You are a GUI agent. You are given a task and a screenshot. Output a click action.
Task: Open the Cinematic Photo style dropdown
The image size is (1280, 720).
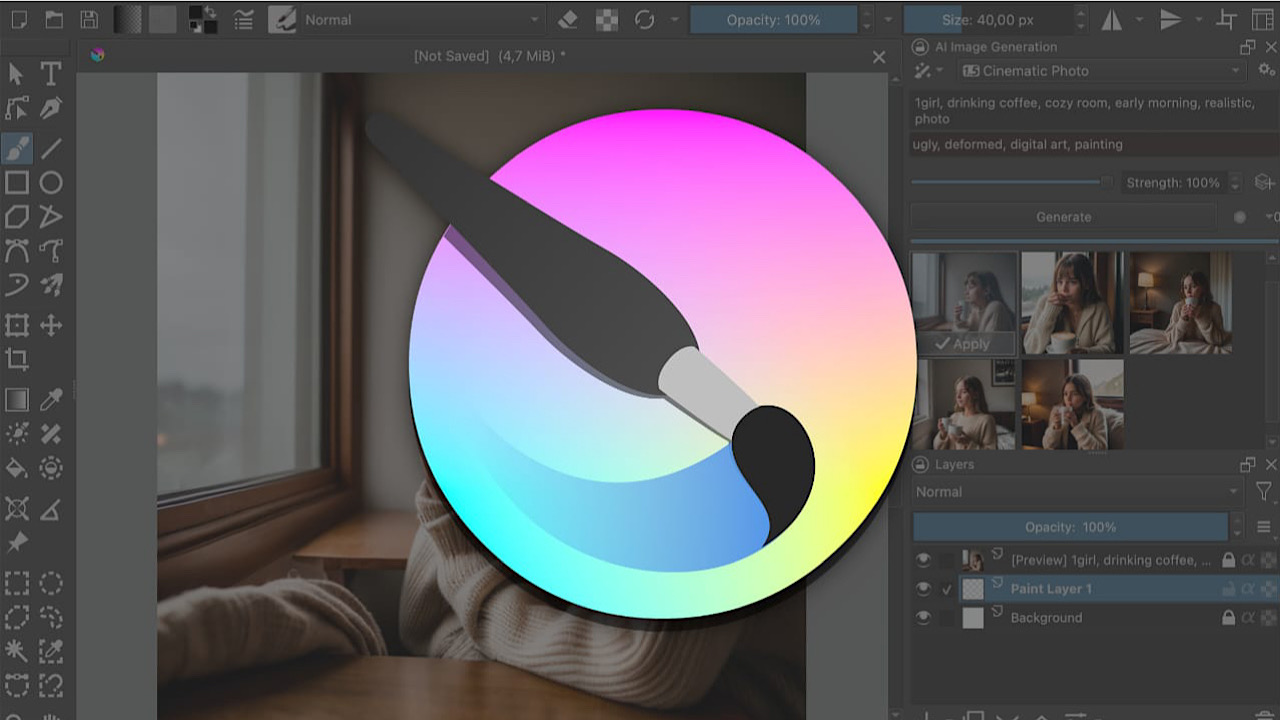coord(1100,70)
